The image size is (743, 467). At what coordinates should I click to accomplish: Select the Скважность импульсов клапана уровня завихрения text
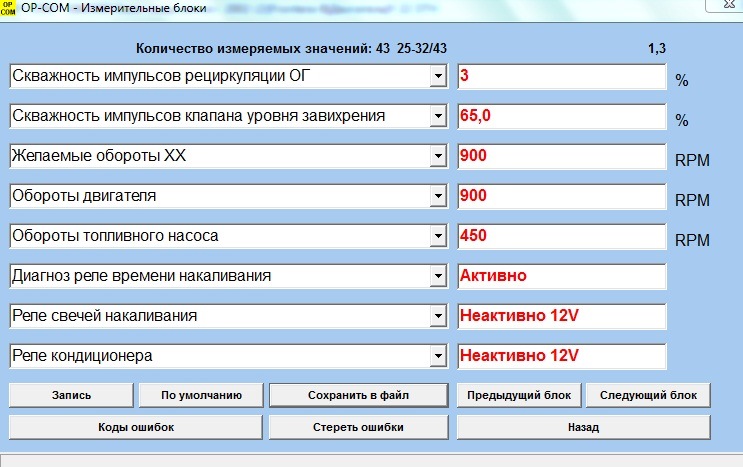199,116
